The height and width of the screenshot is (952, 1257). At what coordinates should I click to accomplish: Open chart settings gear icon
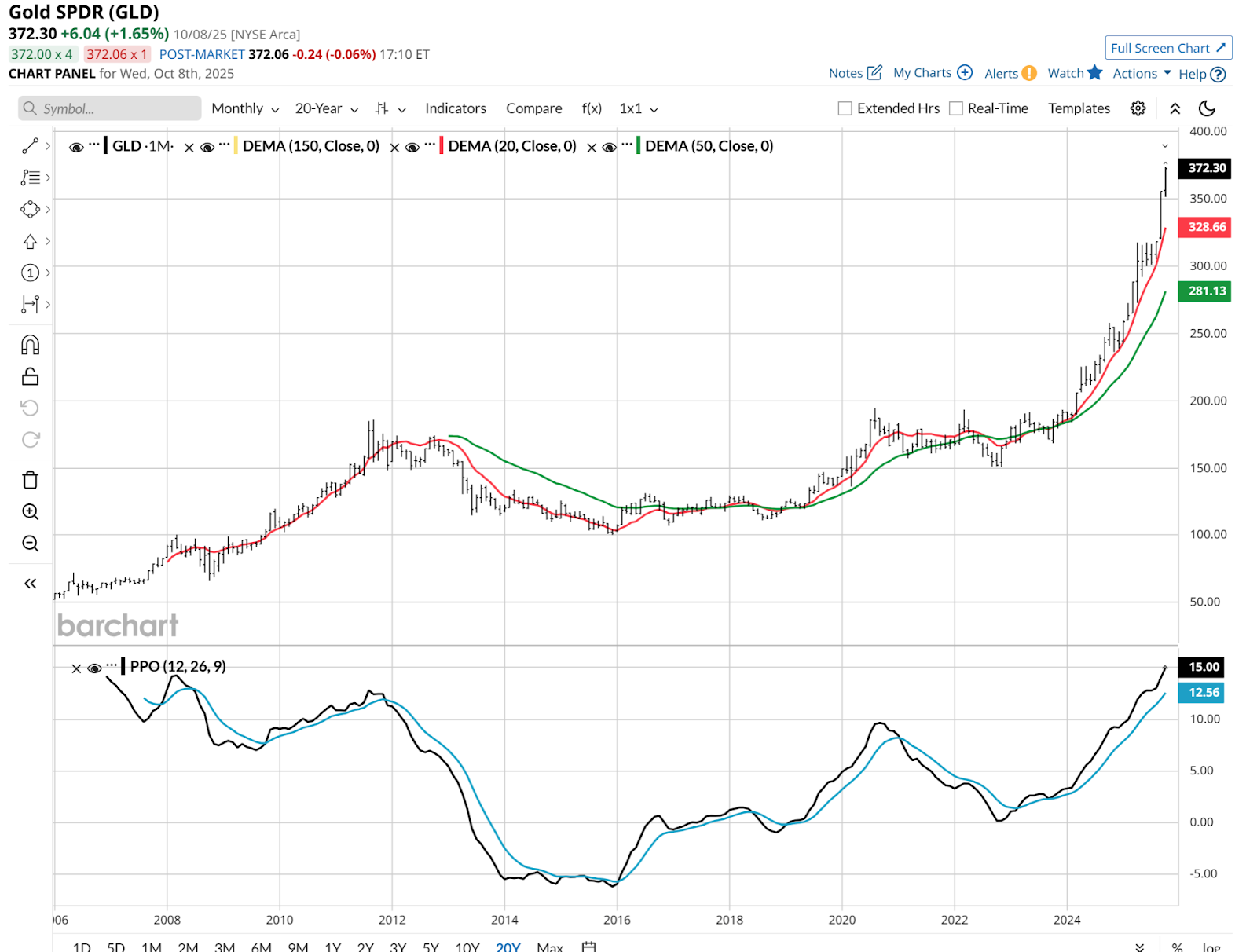point(1138,108)
